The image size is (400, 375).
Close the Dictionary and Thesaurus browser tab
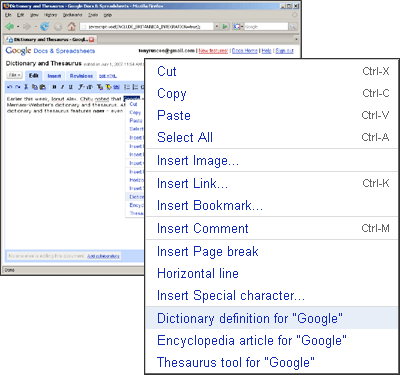[x=92, y=40]
